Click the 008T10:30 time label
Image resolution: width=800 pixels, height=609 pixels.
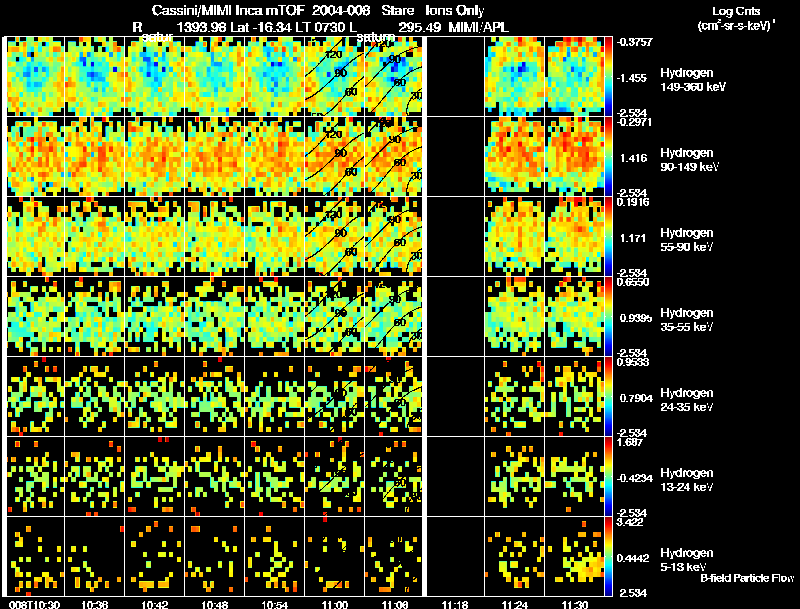pos(35,604)
